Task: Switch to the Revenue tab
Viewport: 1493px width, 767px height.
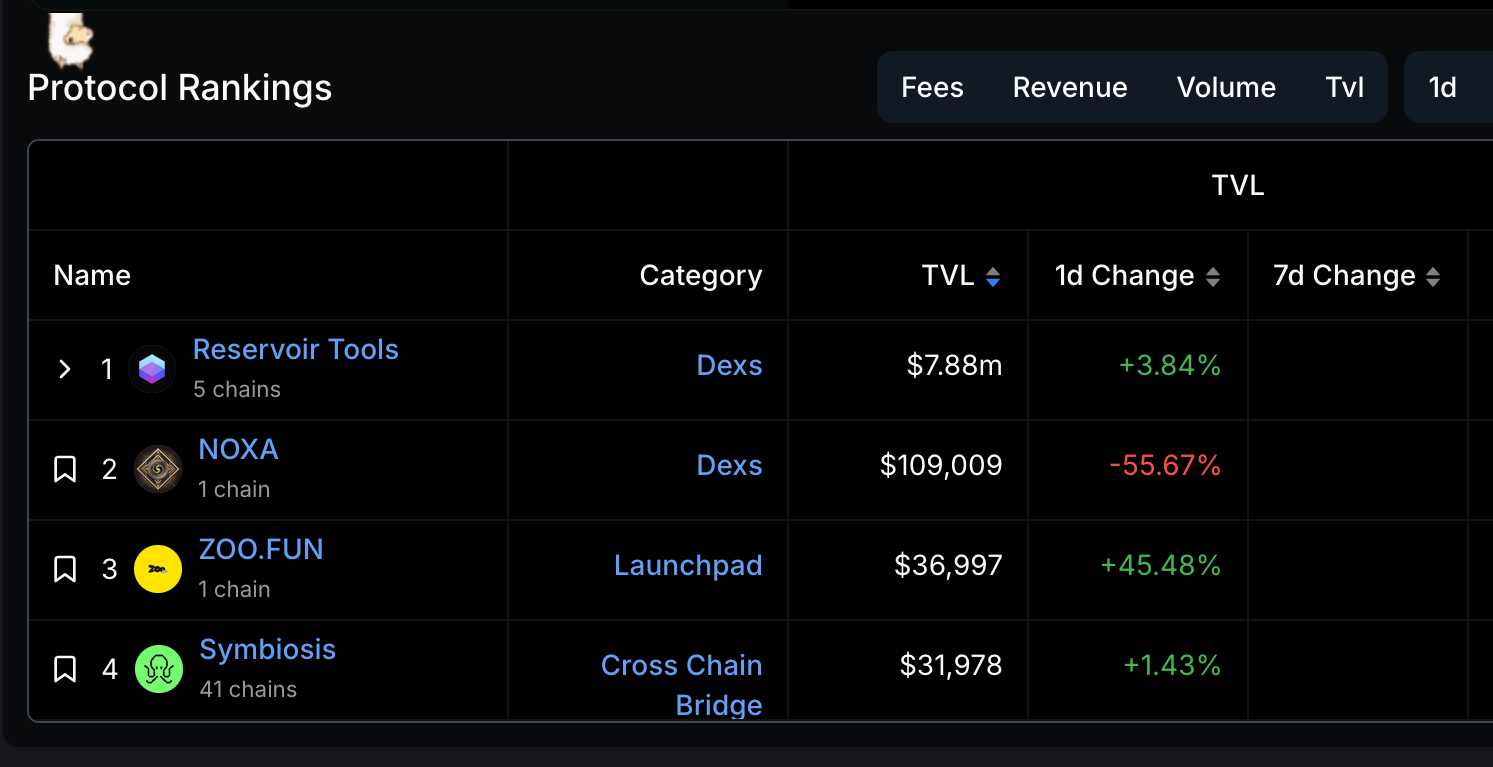Action: coord(1070,88)
